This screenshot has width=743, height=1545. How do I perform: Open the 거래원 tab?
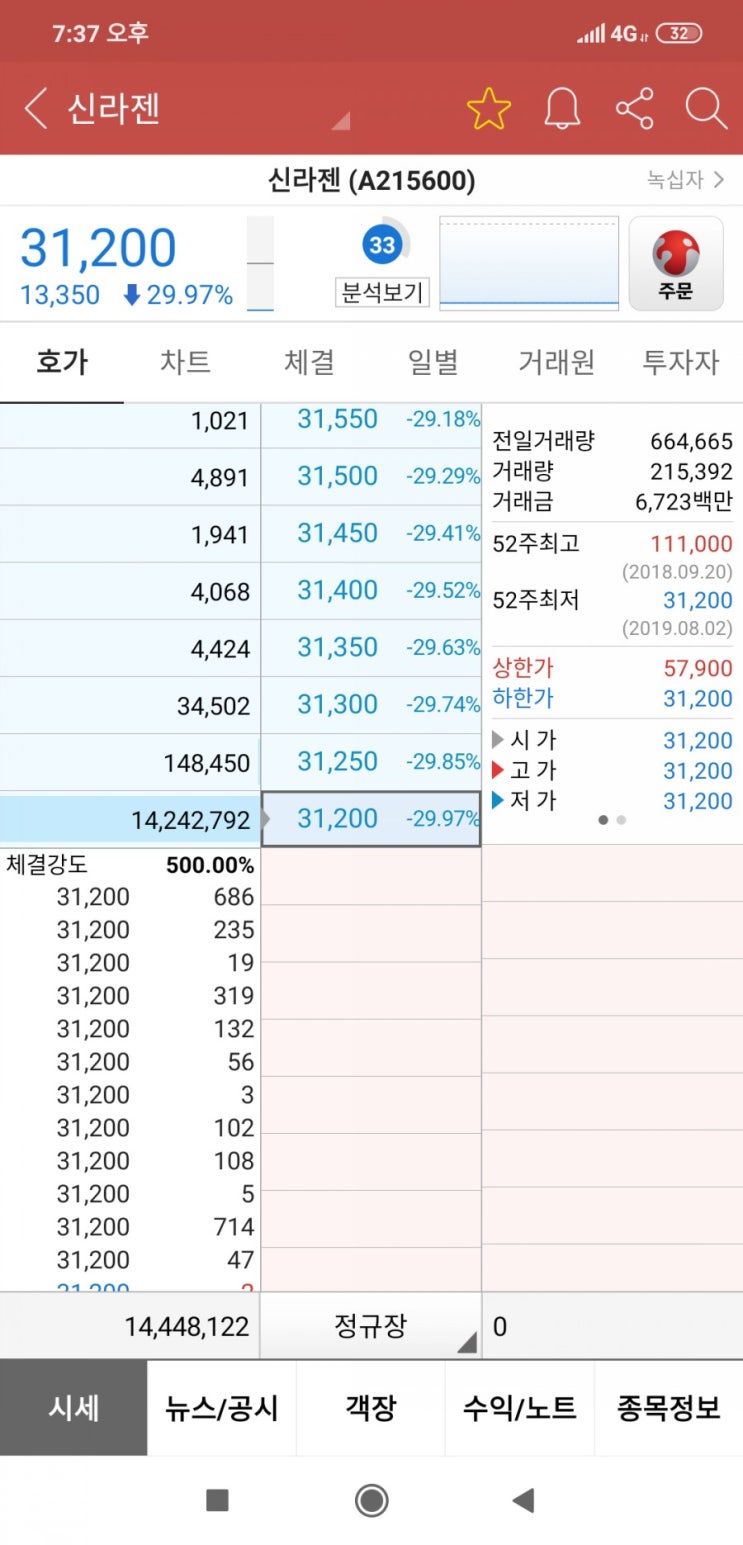(557, 362)
